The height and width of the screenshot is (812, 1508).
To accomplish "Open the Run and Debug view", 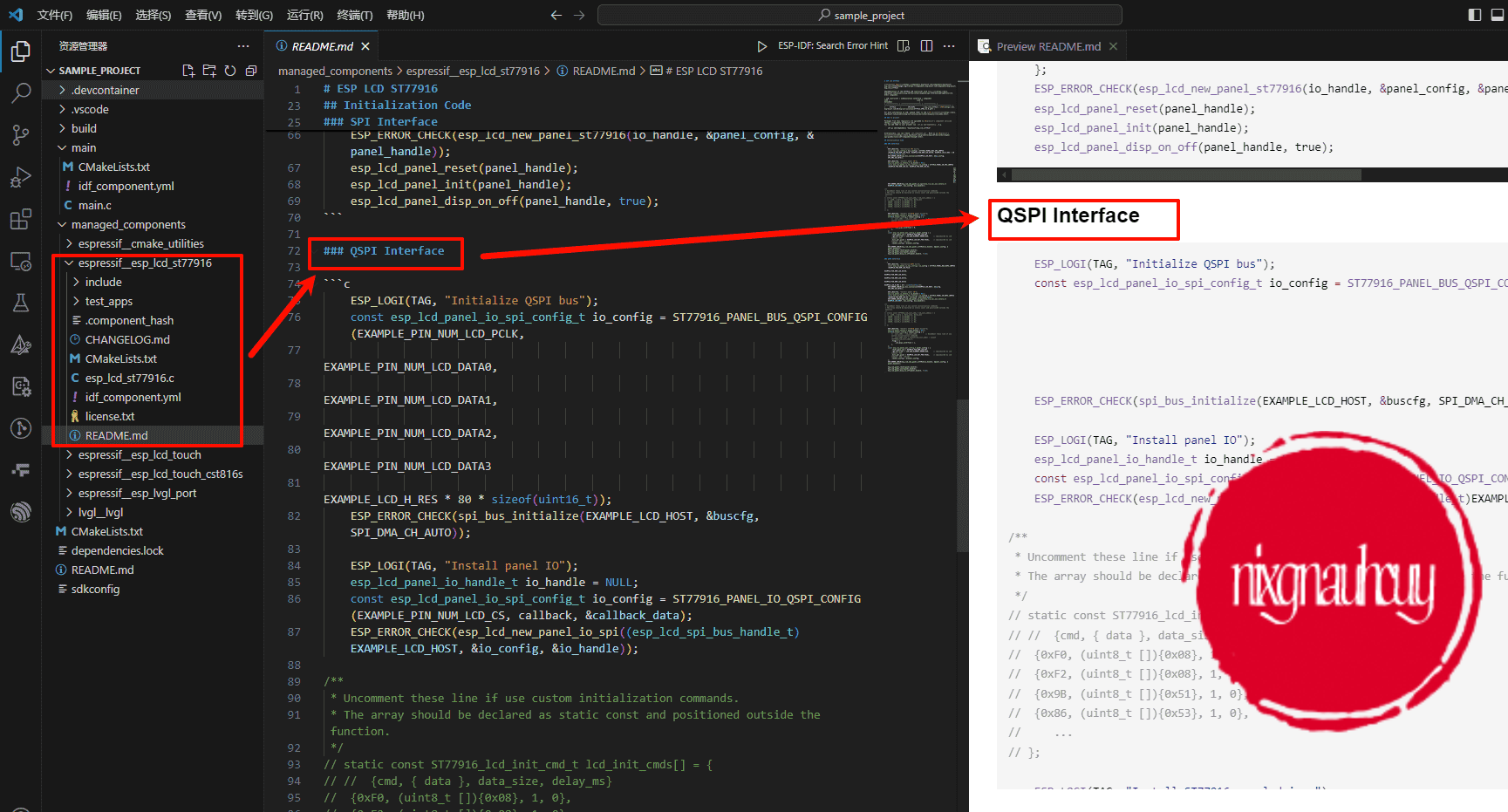I will tap(21, 177).
